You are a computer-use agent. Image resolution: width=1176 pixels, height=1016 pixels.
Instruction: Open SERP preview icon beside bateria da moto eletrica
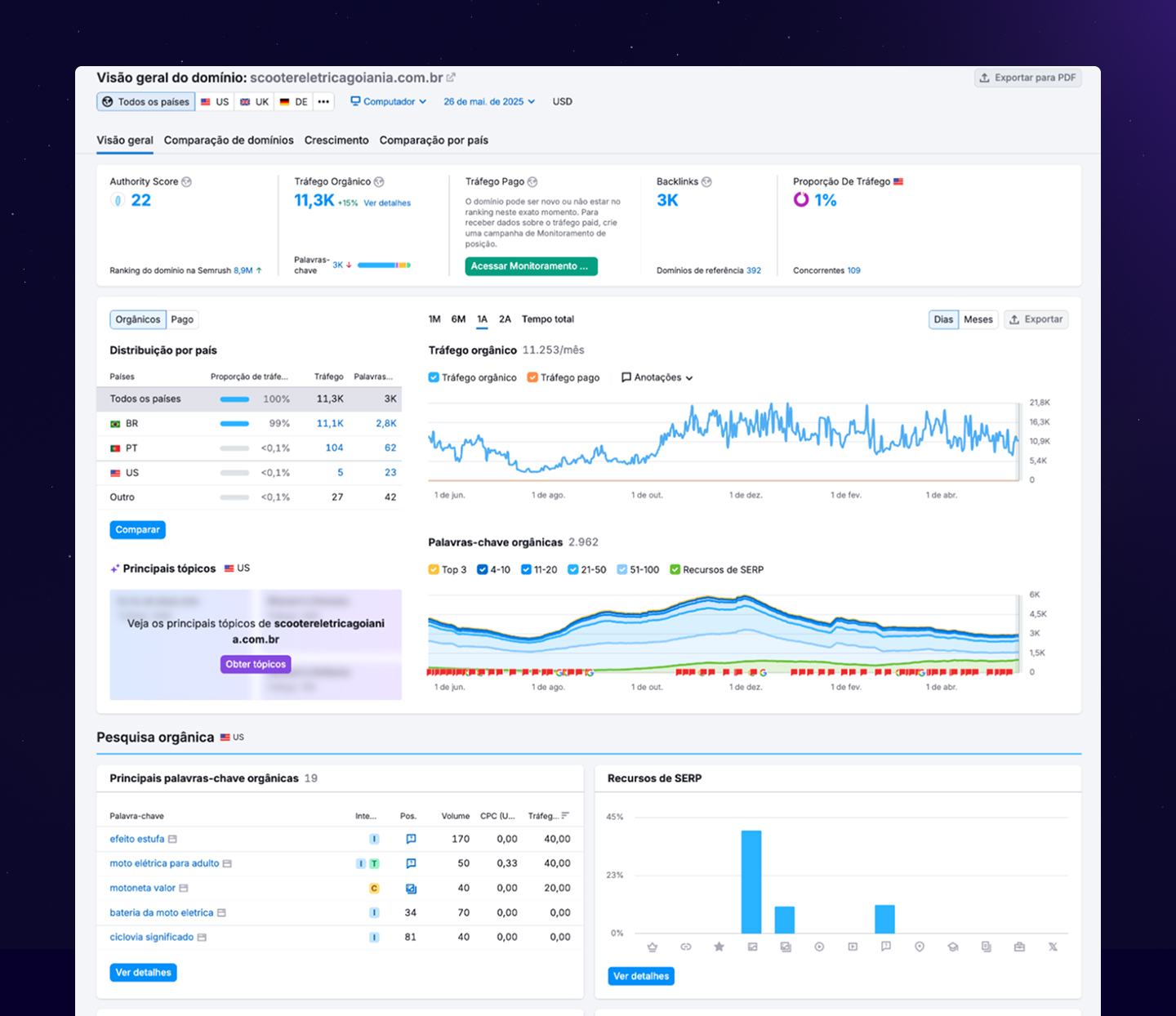pos(221,913)
